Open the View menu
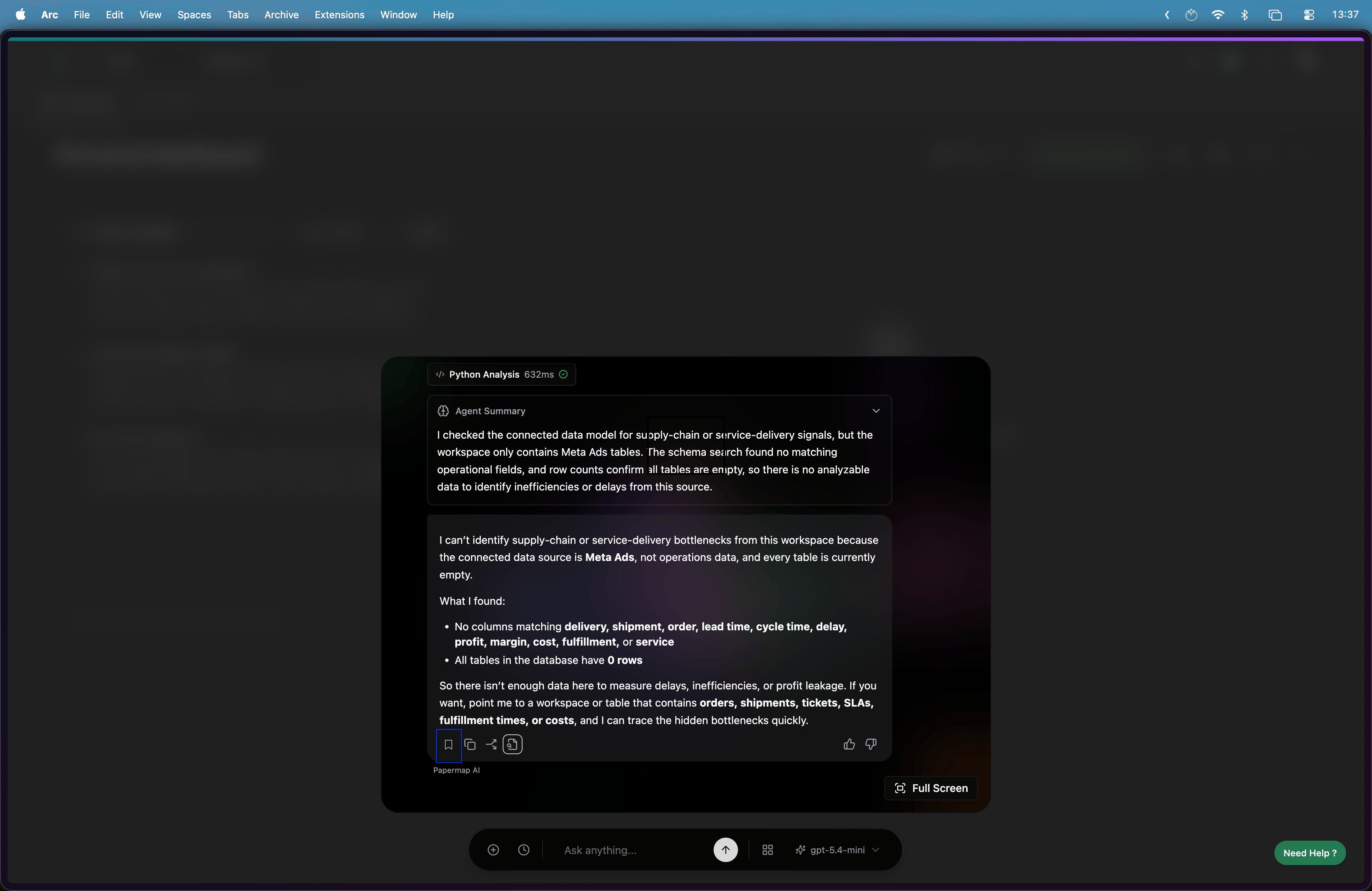1372x891 pixels. coord(150,14)
